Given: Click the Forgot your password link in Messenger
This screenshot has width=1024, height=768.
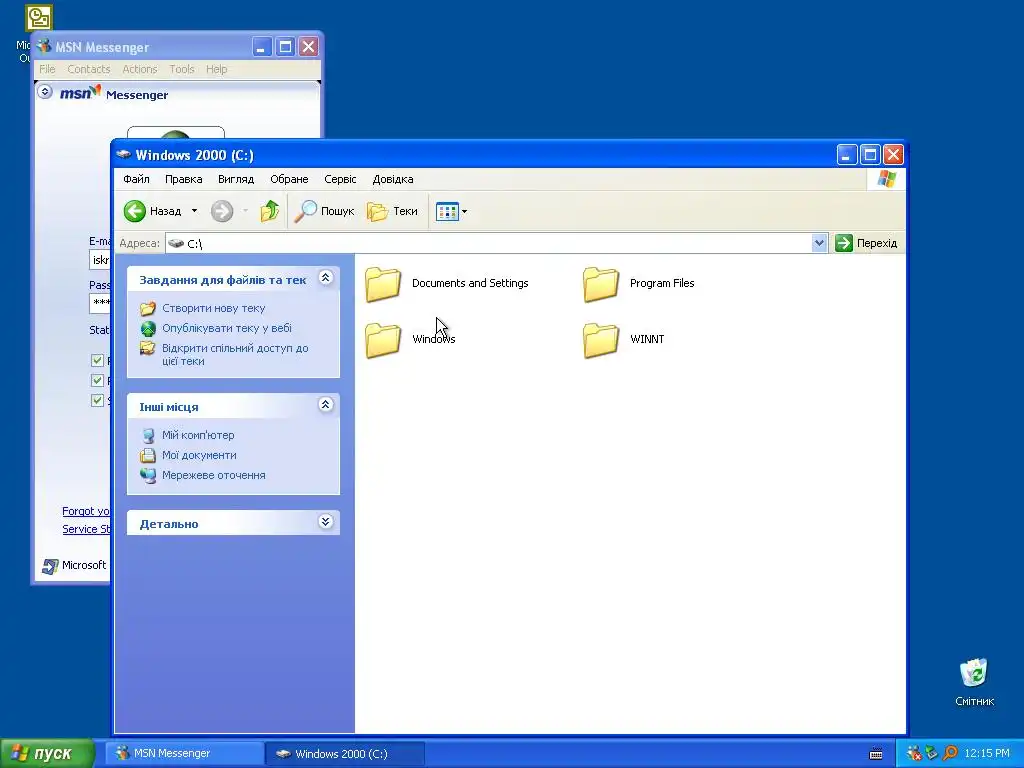Looking at the screenshot, I should click(86, 511).
